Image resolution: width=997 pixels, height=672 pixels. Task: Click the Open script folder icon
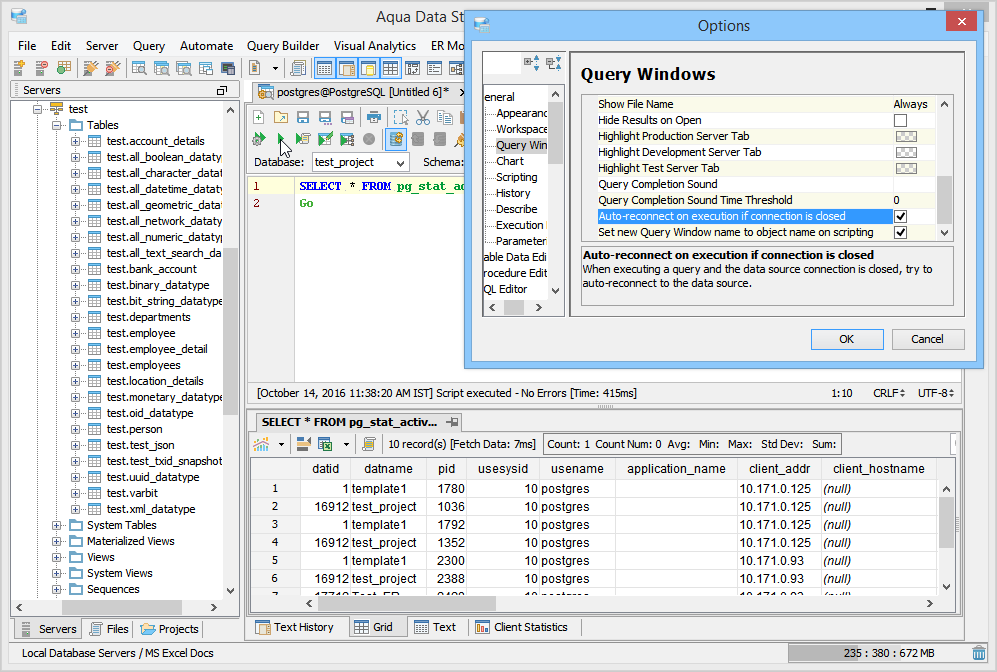pyautogui.click(x=280, y=117)
